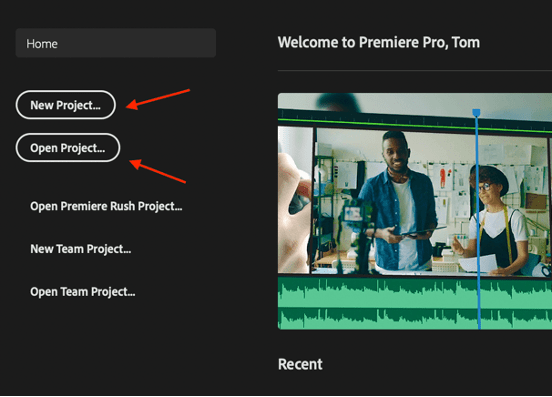Select the Home tab in sidebar
Image resolution: width=552 pixels, height=397 pixels.
coord(115,43)
